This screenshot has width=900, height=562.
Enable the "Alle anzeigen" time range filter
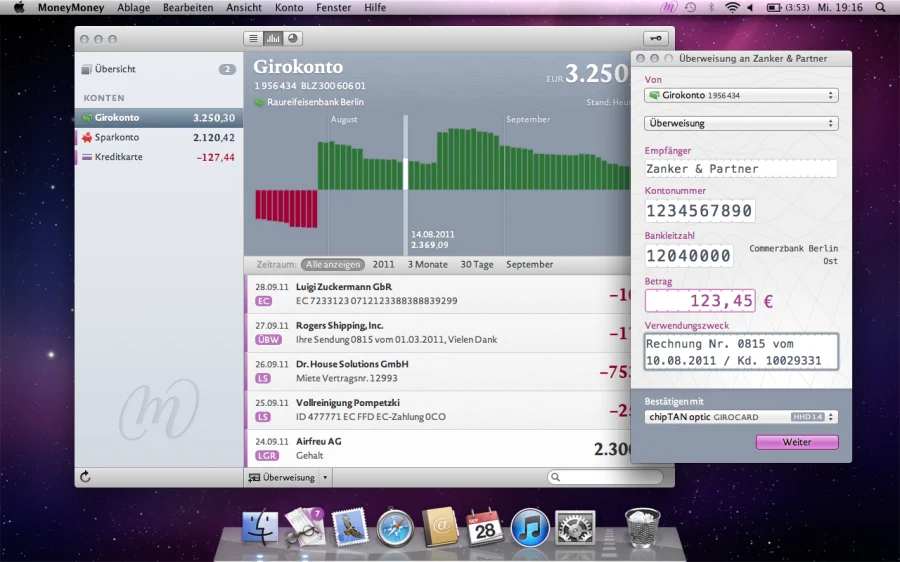point(333,264)
